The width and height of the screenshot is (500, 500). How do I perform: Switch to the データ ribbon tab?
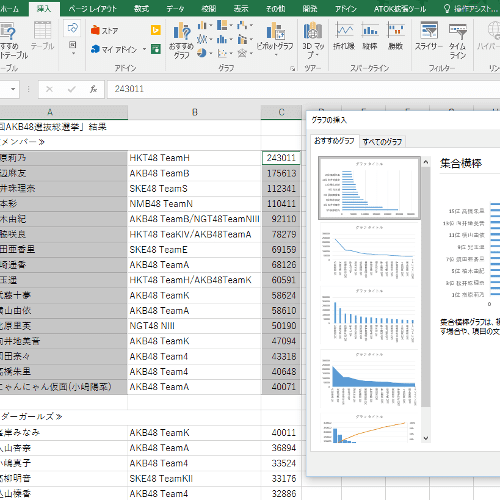point(175,9)
